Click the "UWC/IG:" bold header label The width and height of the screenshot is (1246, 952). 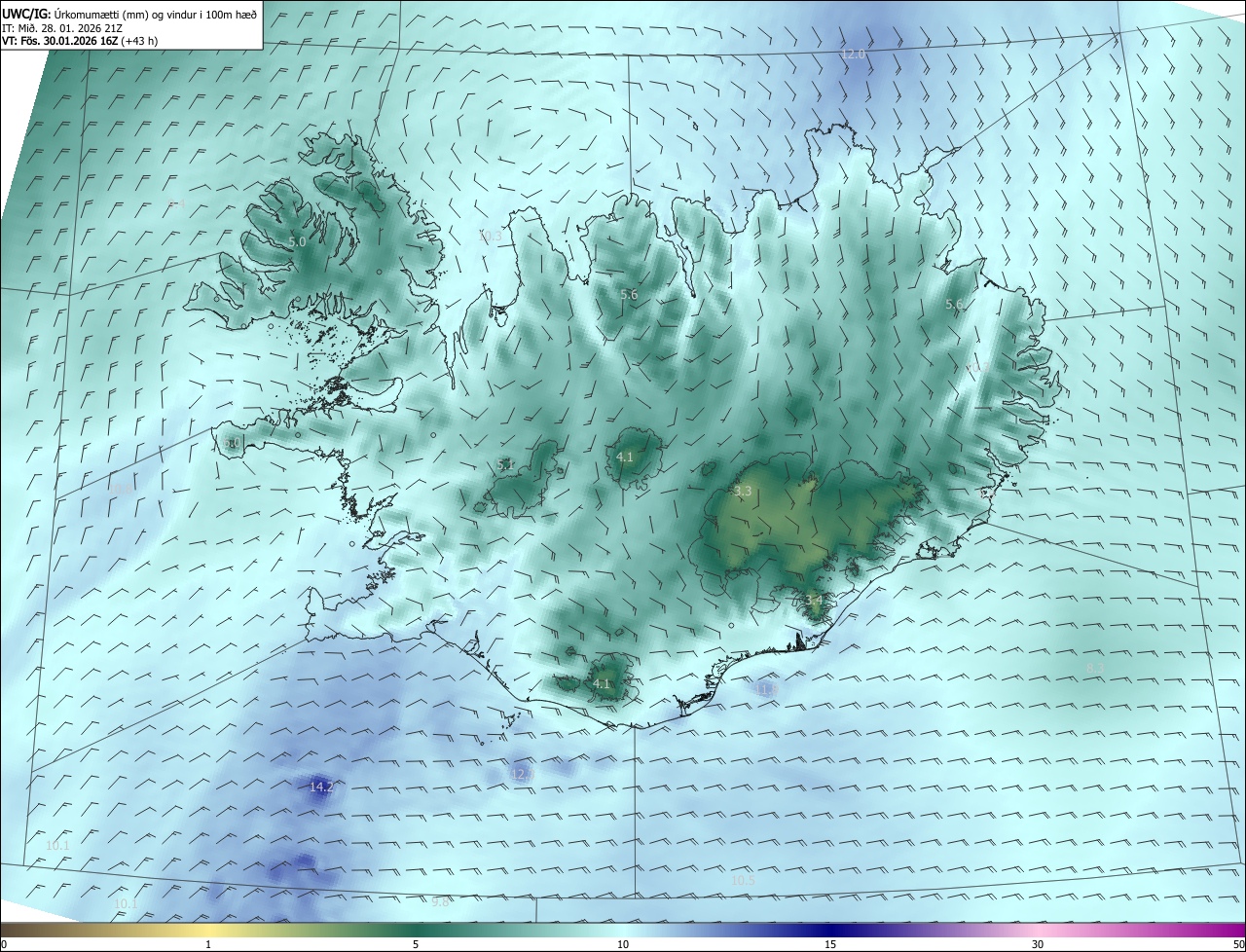(26, 14)
